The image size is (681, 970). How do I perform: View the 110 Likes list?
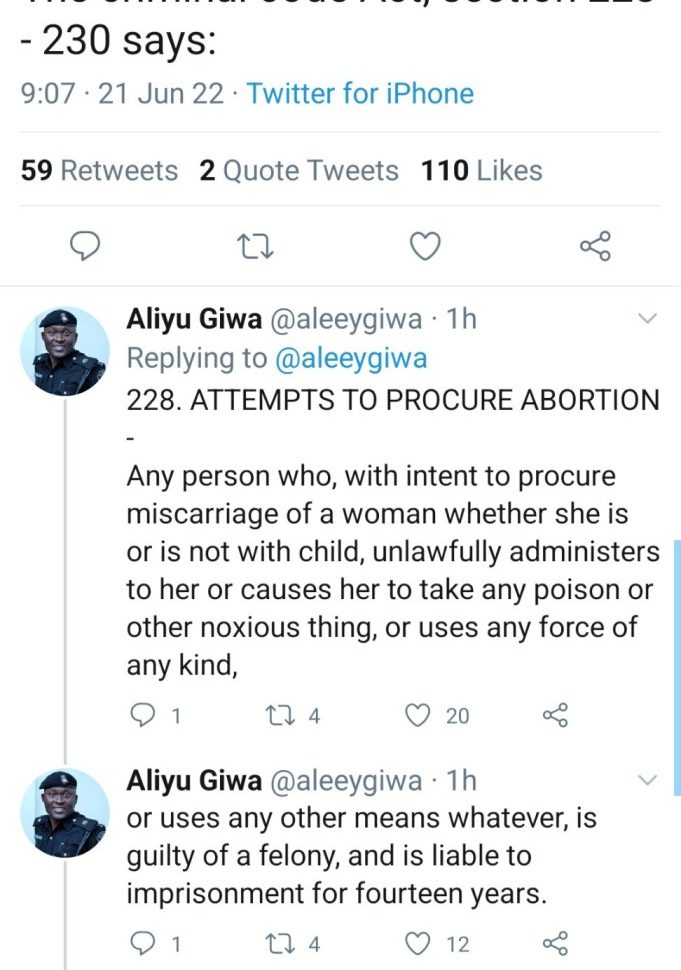482,171
